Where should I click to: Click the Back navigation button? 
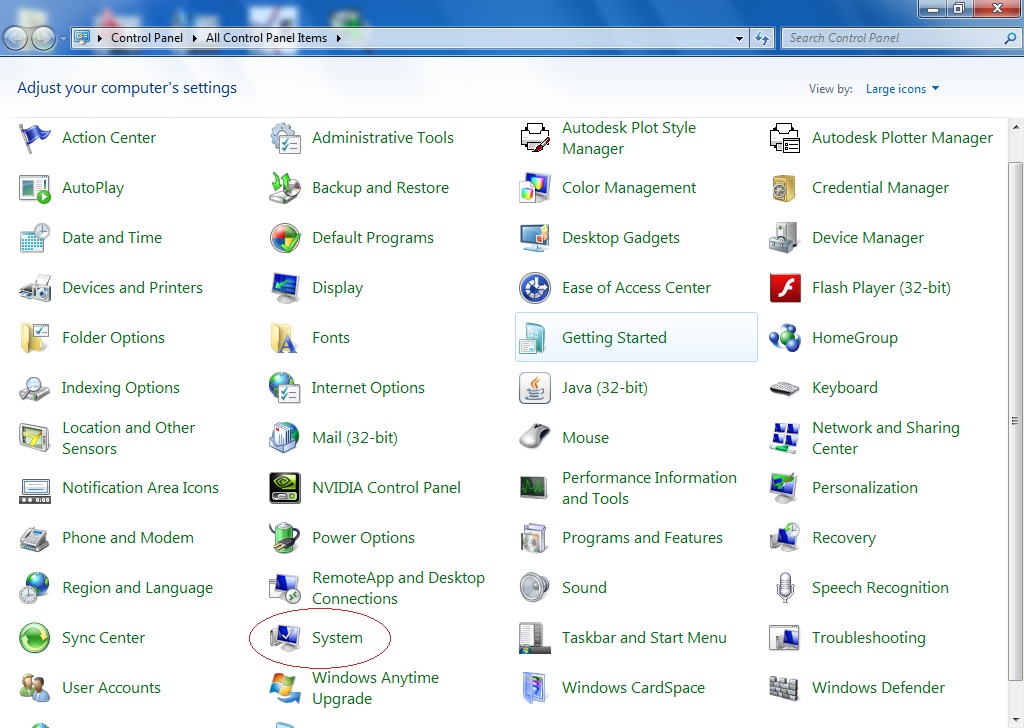(16, 38)
